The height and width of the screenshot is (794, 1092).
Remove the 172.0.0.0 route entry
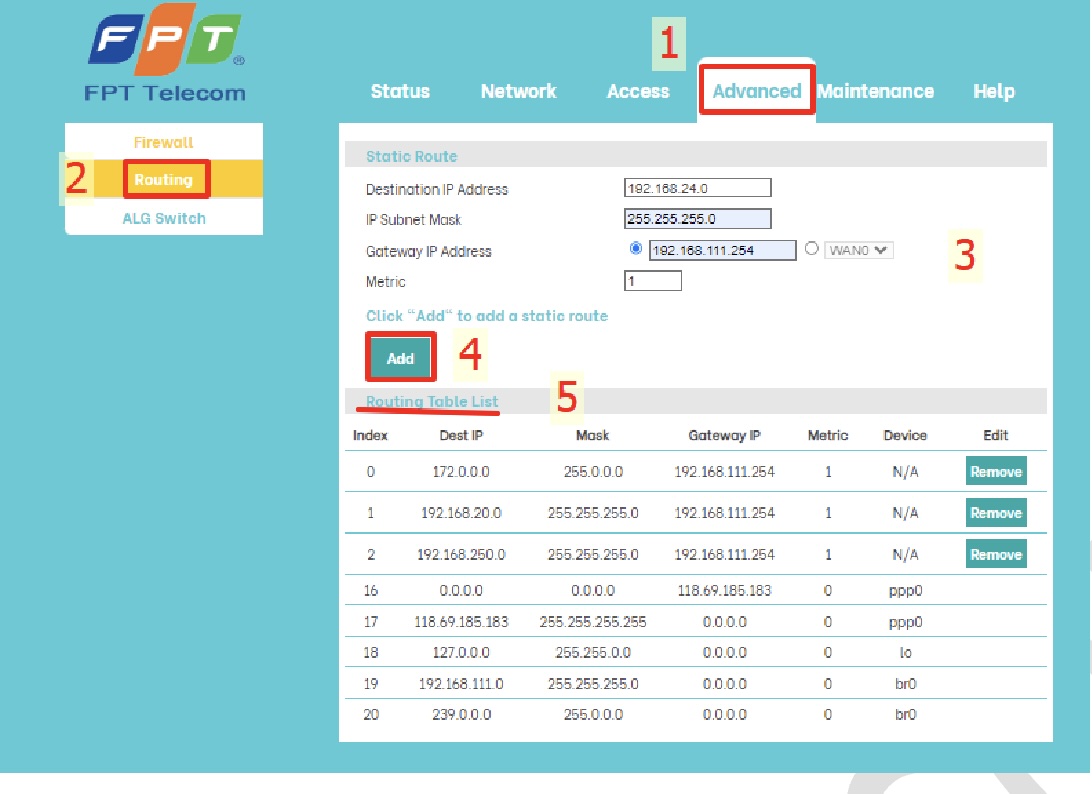click(x=995, y=471)
